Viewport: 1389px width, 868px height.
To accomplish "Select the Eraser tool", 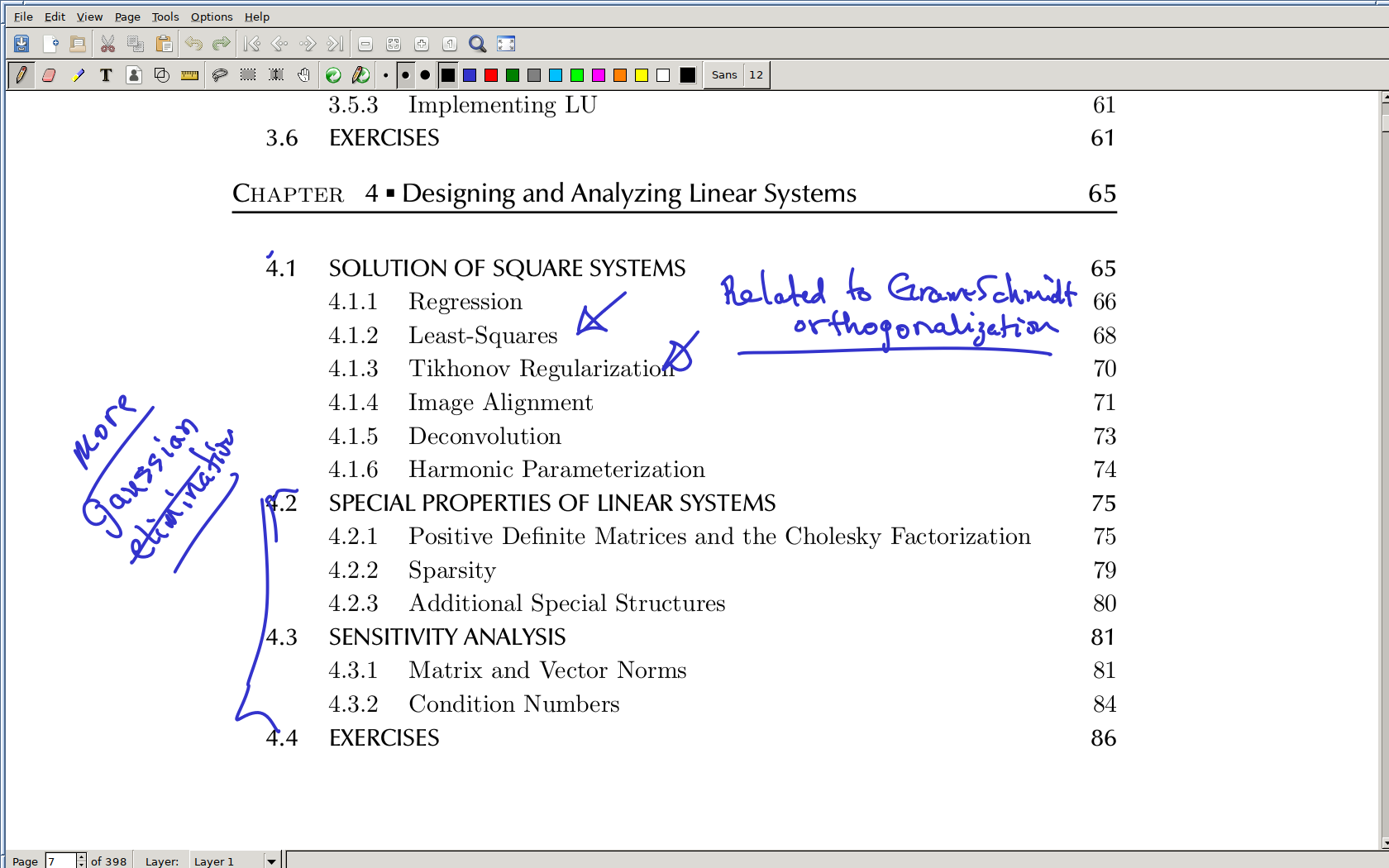I will point(49,75).
